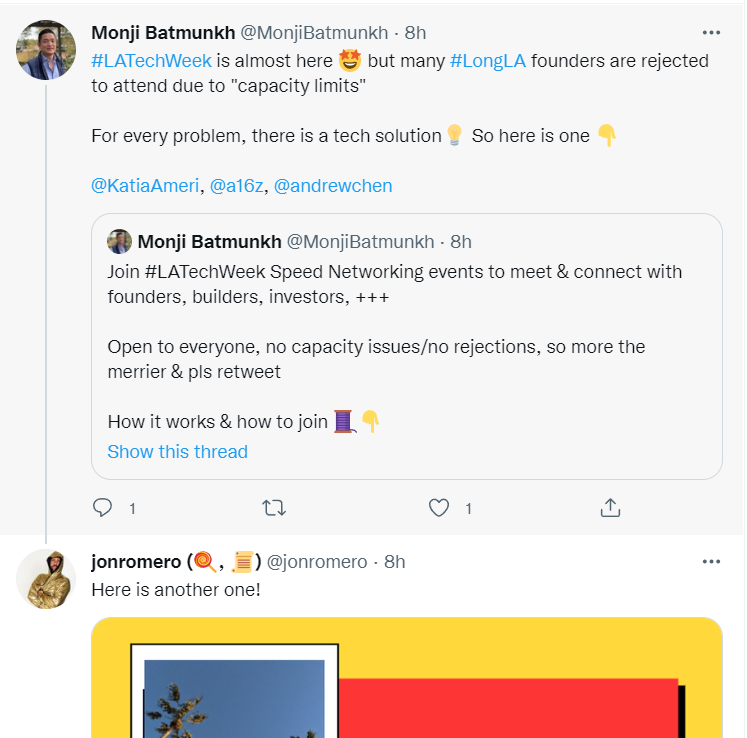
Task: Open Monji Batmunkh's profile avatar
Action: tap(46, 49)
